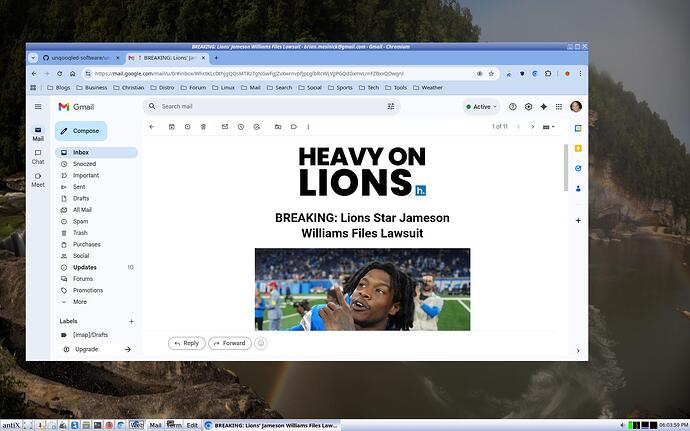Open the Inbox folder
This screenshot has height=431, width=690.
(x=96, y=152)
